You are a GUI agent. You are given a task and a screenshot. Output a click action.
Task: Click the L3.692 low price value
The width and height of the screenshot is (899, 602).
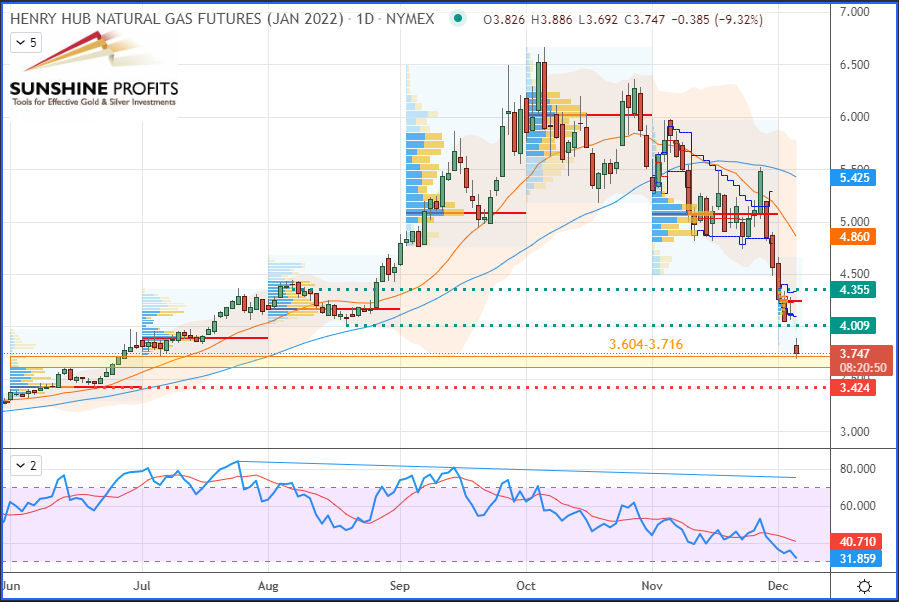point(598,20)
